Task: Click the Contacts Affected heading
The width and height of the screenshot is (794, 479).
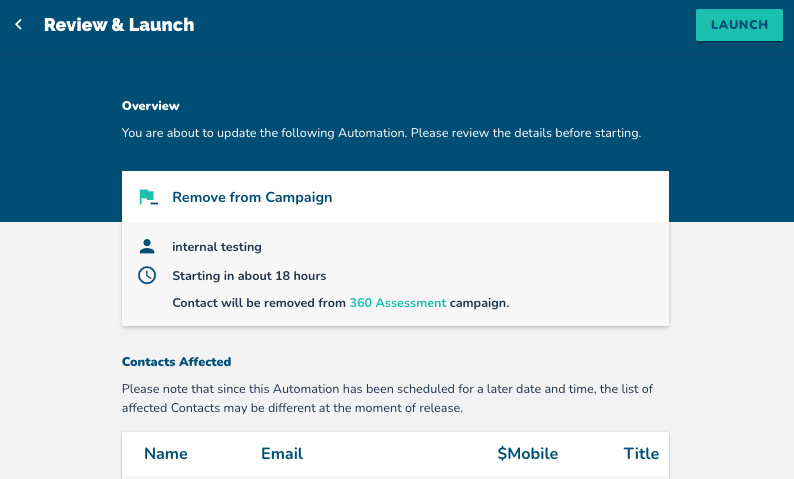Action: click(x=176, y=362)
